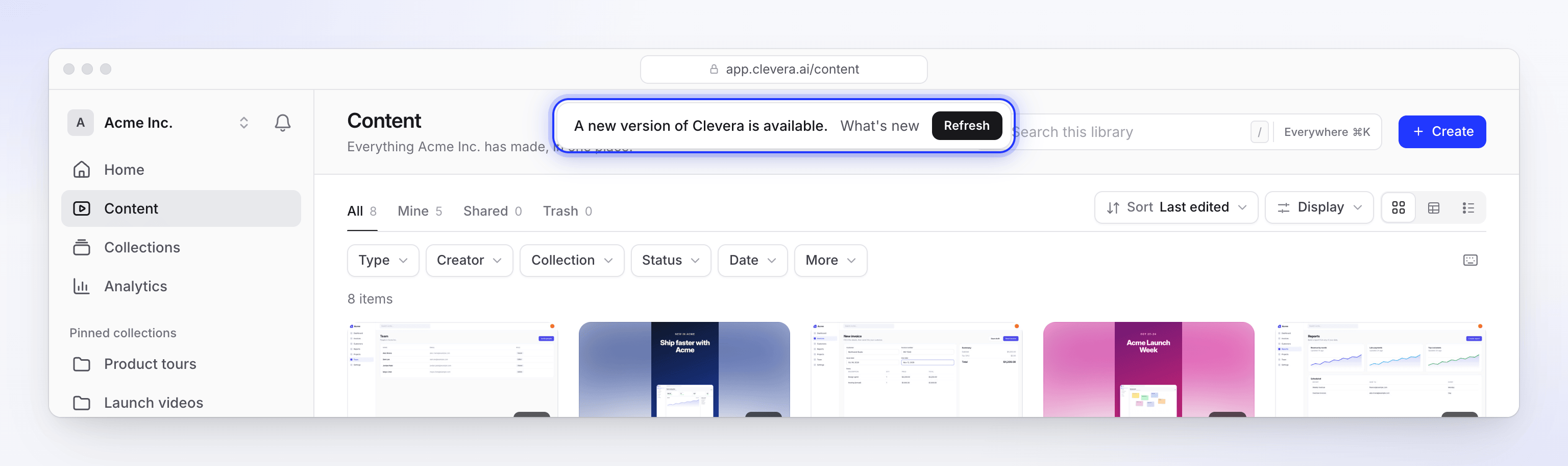The height and width of the screenshot is (466, 1568).
Task: Click the Acme Inc. workspace avatar
Action: tap(80, 123)
